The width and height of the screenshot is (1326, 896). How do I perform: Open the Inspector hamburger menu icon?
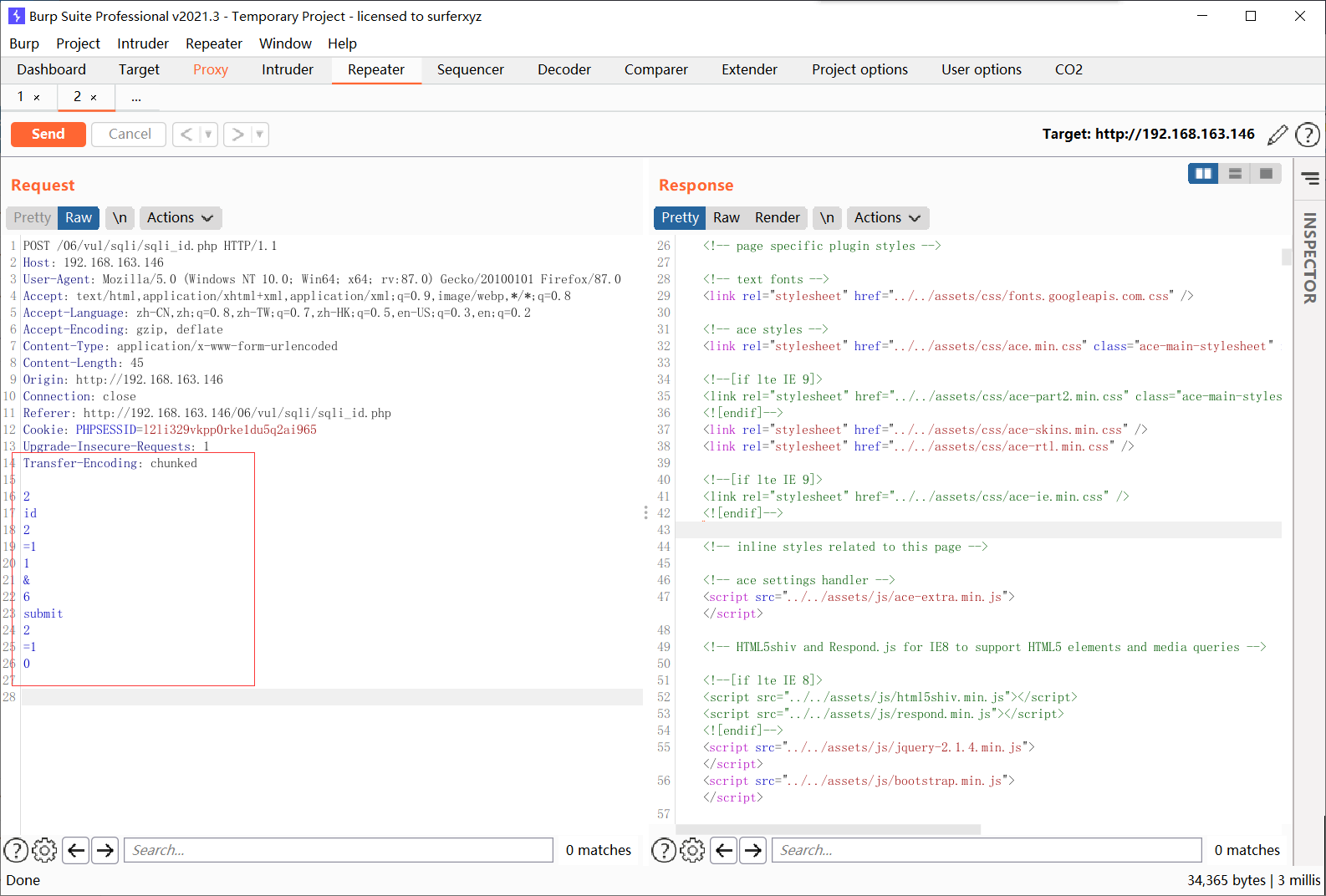pos(1310,178)
